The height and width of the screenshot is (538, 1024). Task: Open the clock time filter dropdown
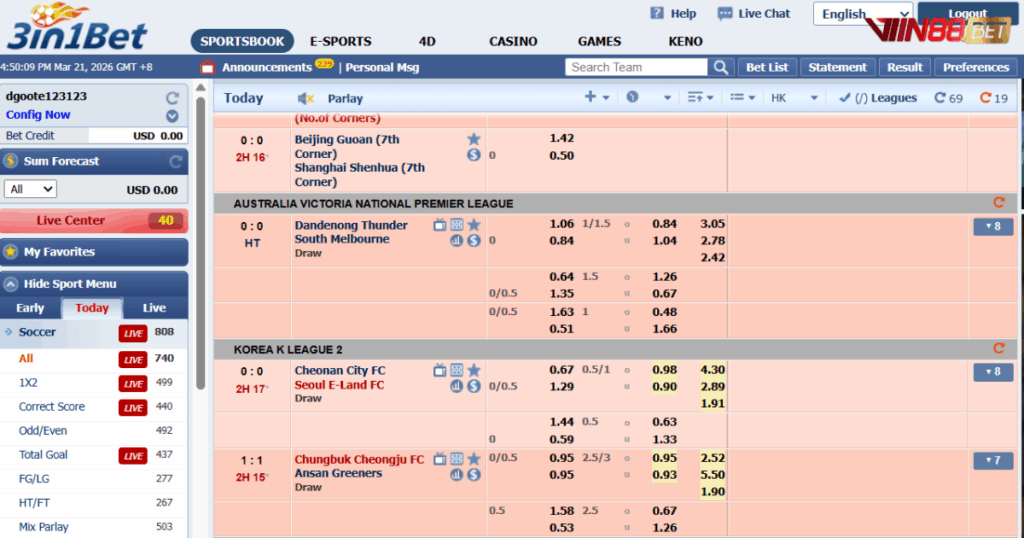(648, 97)
